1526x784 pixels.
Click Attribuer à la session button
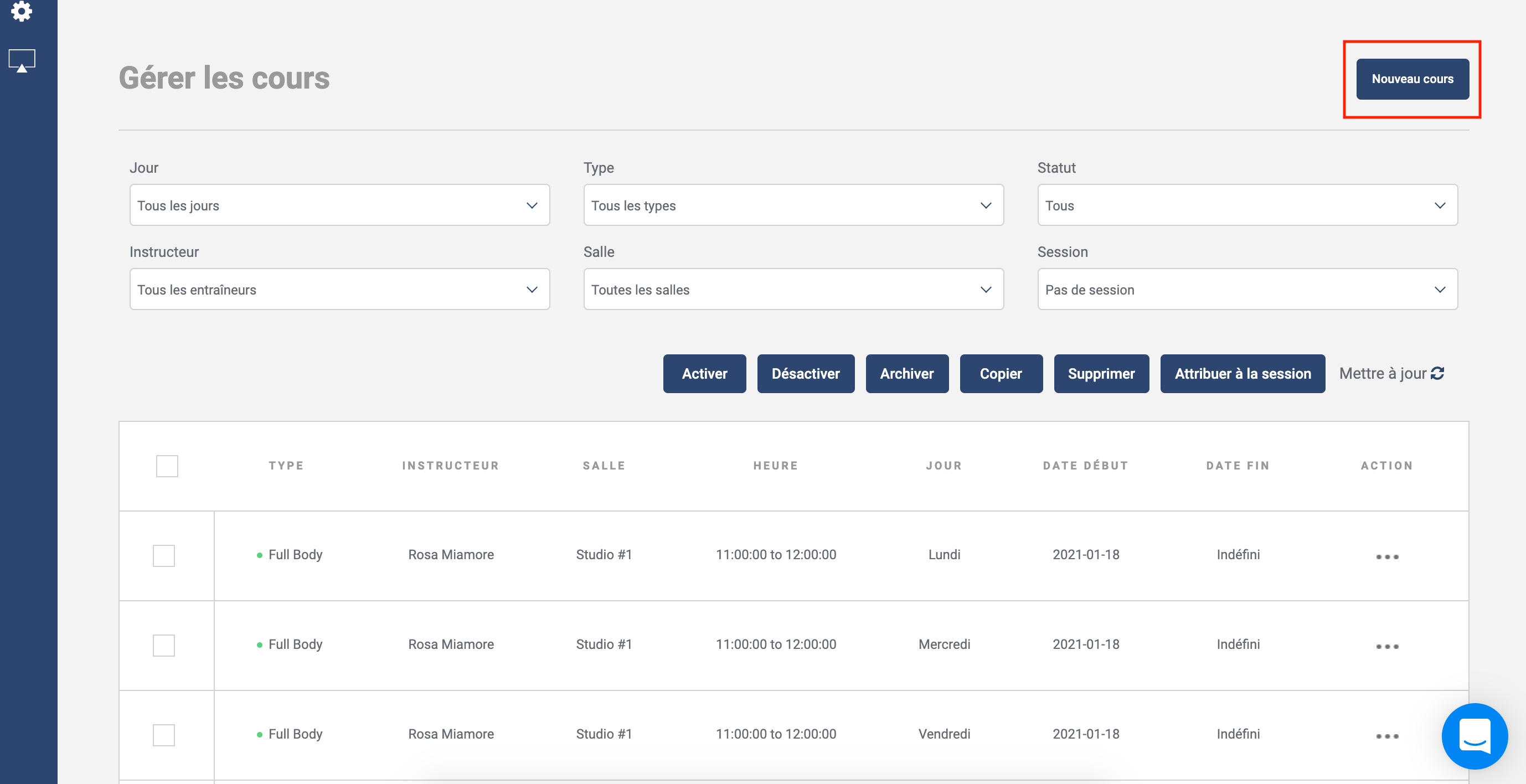[x=1243, y=374]
